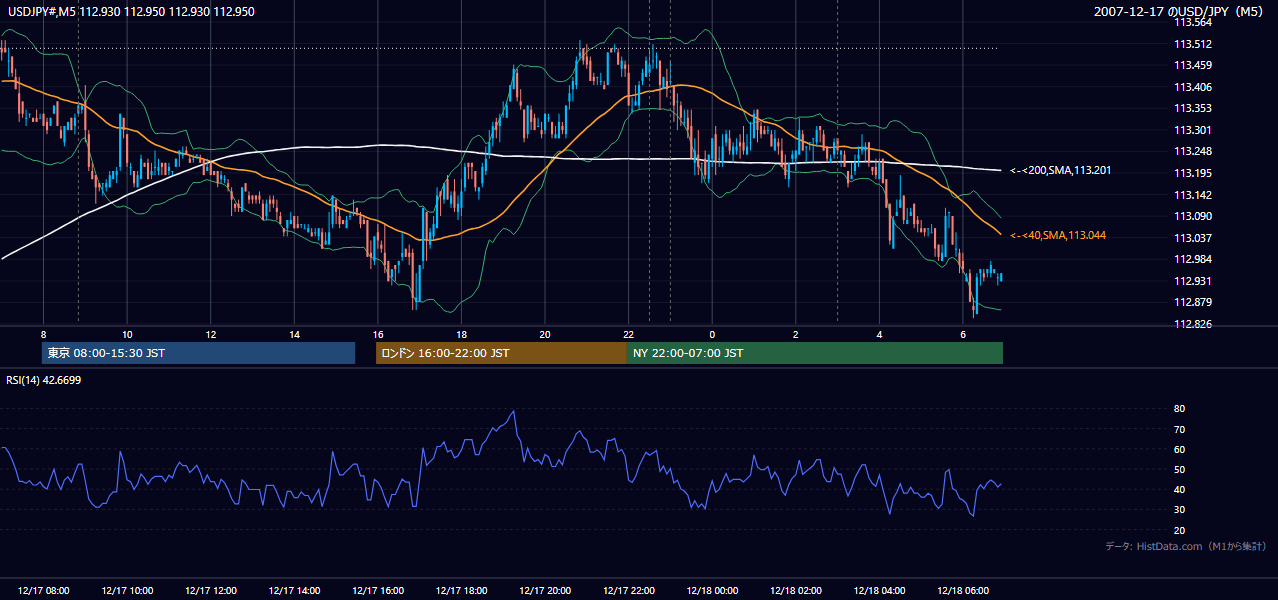1278x600 pixels.
Task: Click hour label 14 under price chart
Action: click(x=294, y=334)
